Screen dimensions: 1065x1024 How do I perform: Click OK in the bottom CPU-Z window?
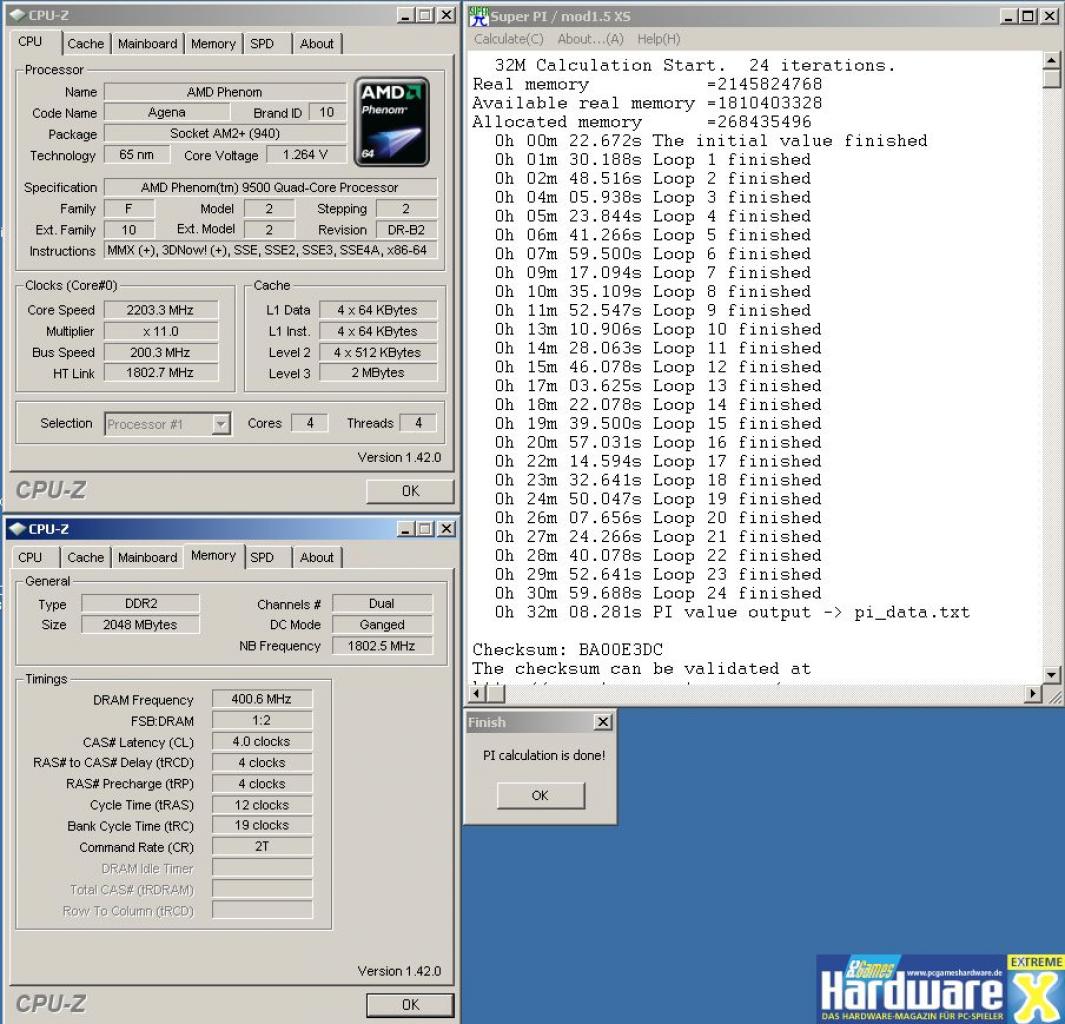coord(410,1004)
